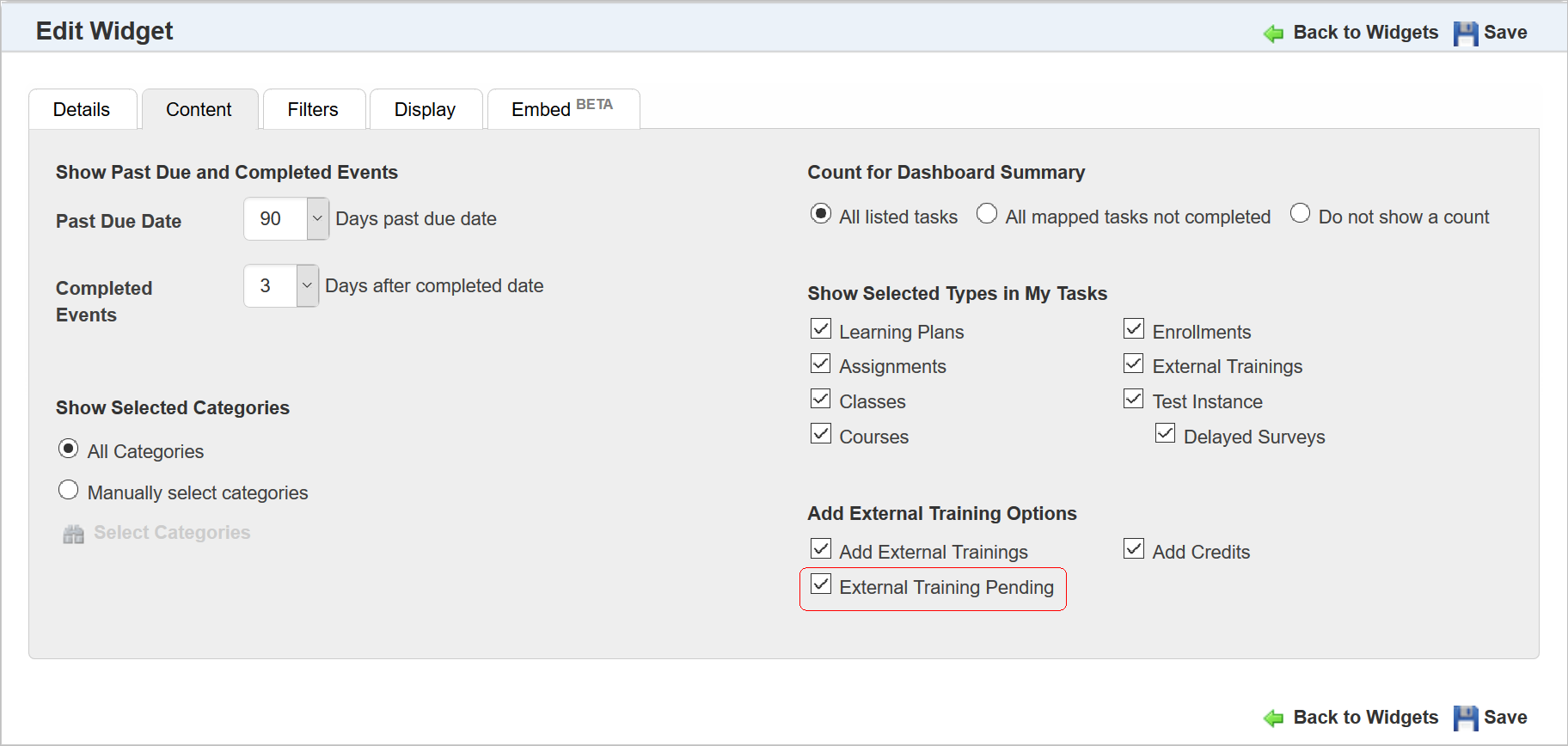Open the Details tab

(82, 110)
